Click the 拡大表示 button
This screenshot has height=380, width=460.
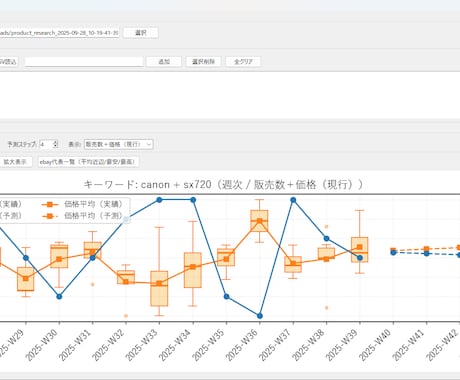click(15, 162)
